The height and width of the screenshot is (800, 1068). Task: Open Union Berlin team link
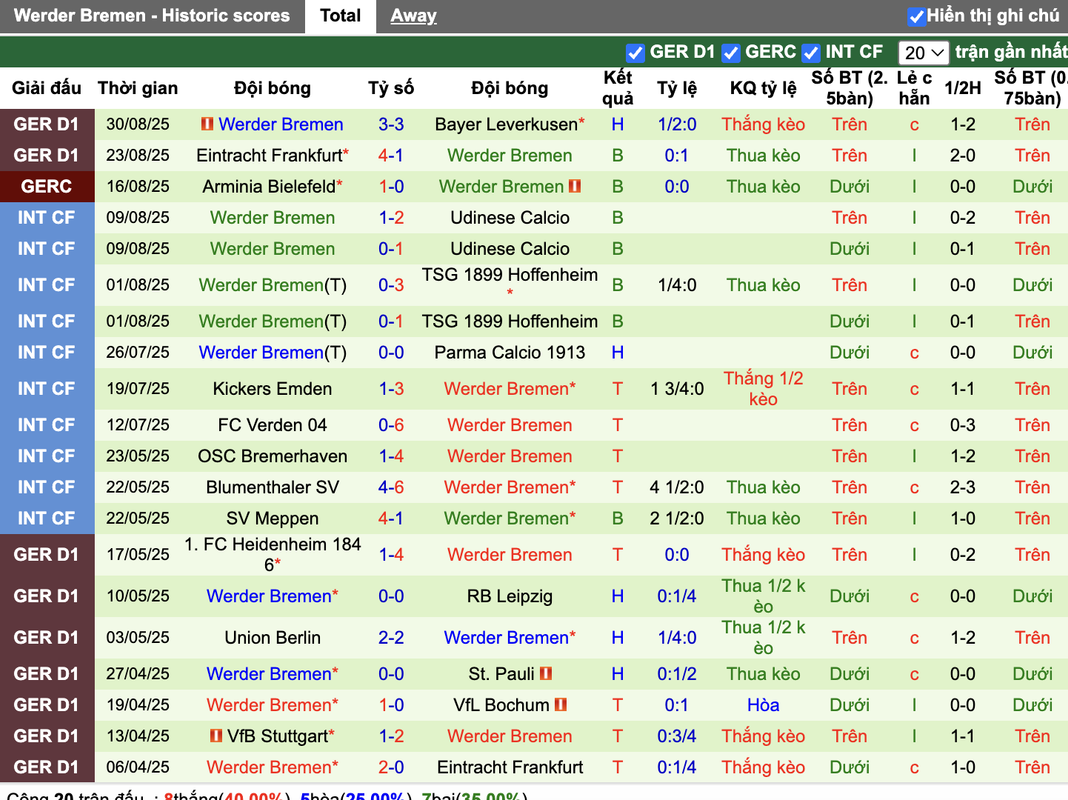[x=272, y=638]
